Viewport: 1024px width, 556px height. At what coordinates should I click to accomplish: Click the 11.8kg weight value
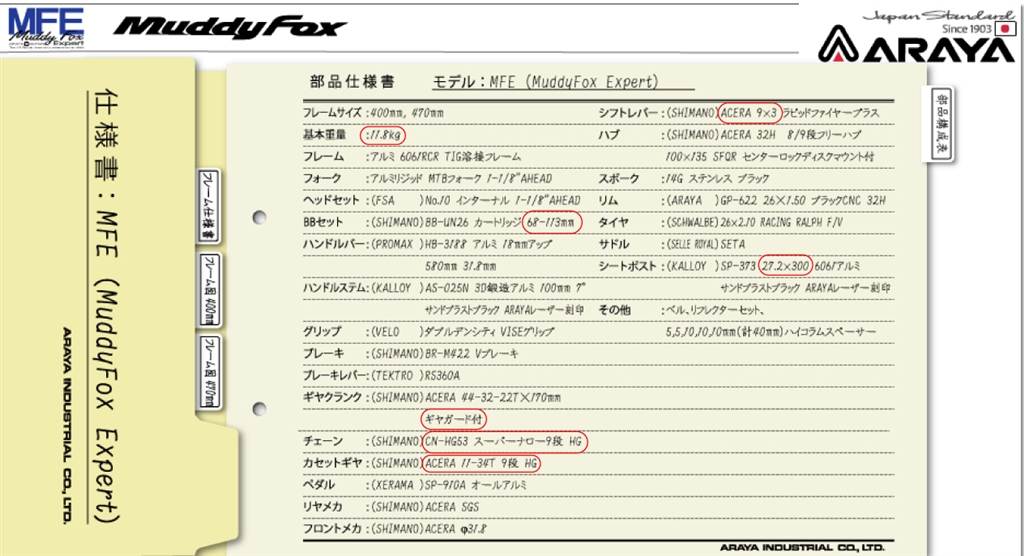coord(383,135)
